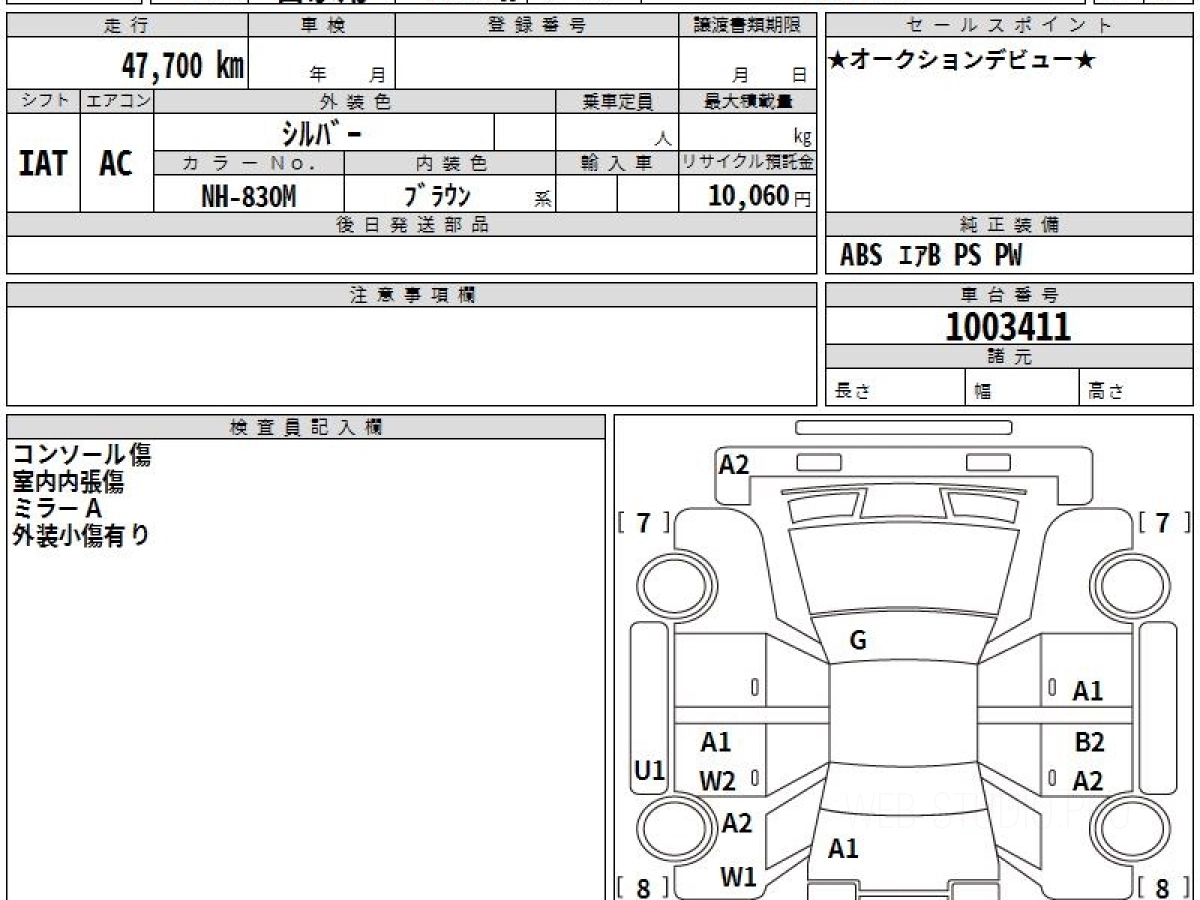Select the W2 mark on the car diagram
1200x900 pixels.
(717, 782)
